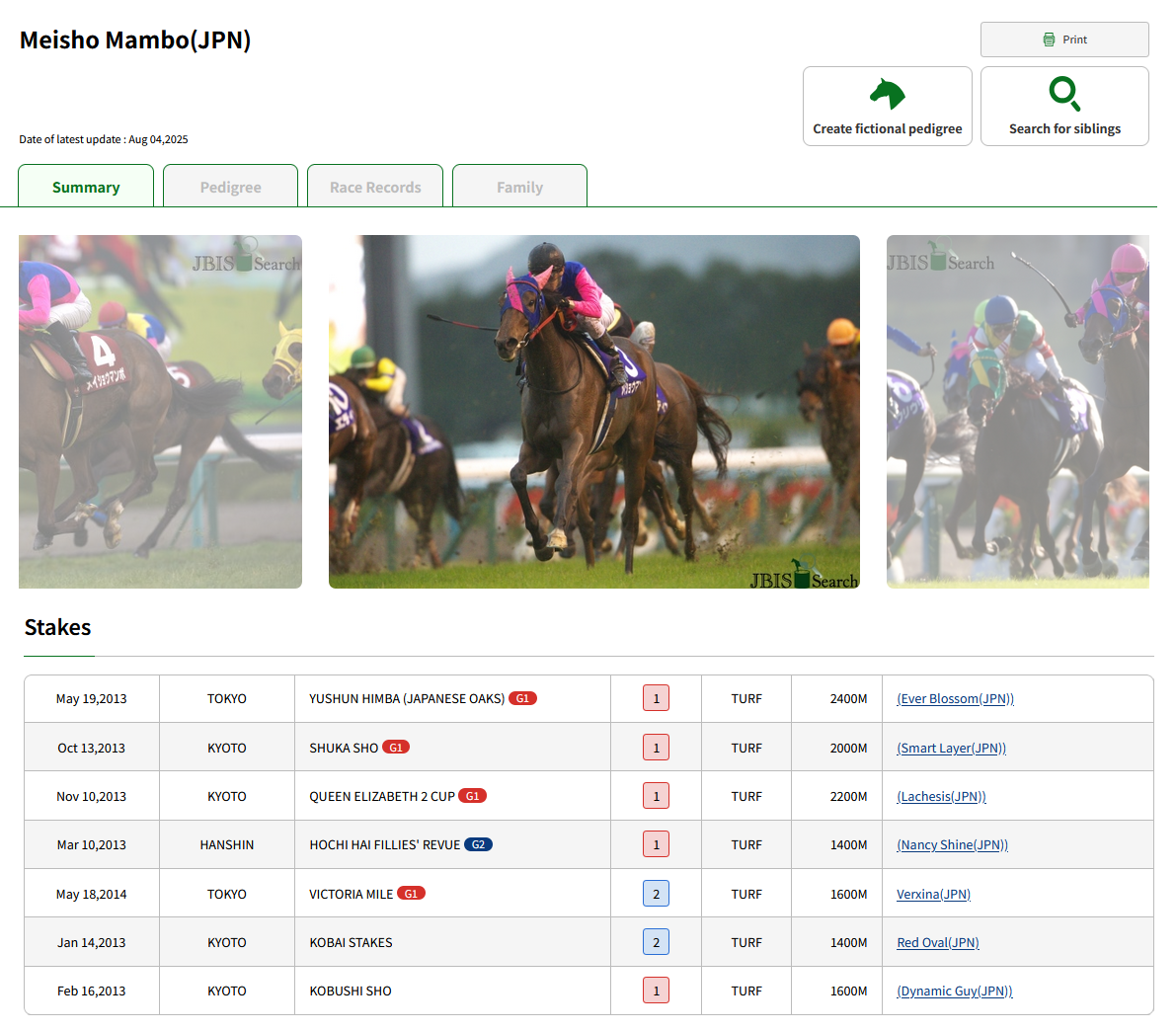Click the date May 18,2014

click(92, 895)
